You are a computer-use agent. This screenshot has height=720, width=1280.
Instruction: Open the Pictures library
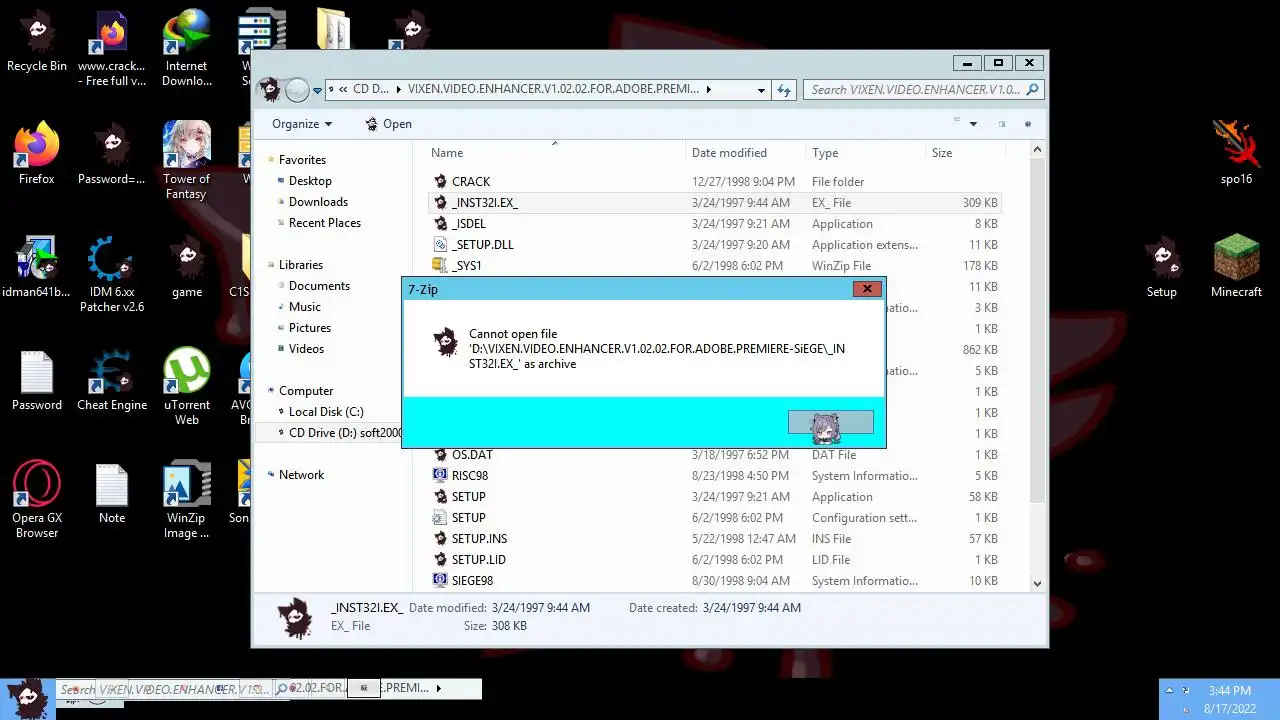point(310,328)
